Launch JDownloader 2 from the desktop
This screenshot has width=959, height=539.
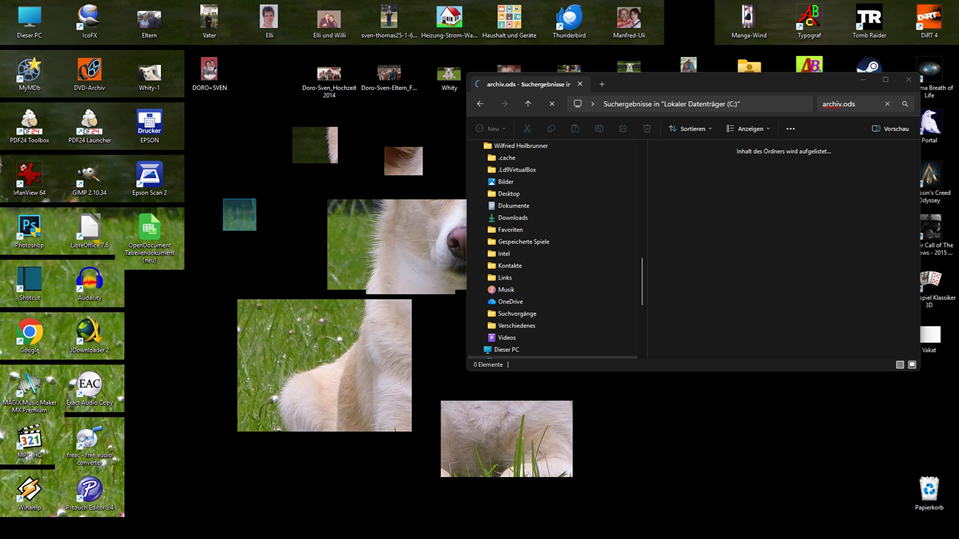coord(89,336)
